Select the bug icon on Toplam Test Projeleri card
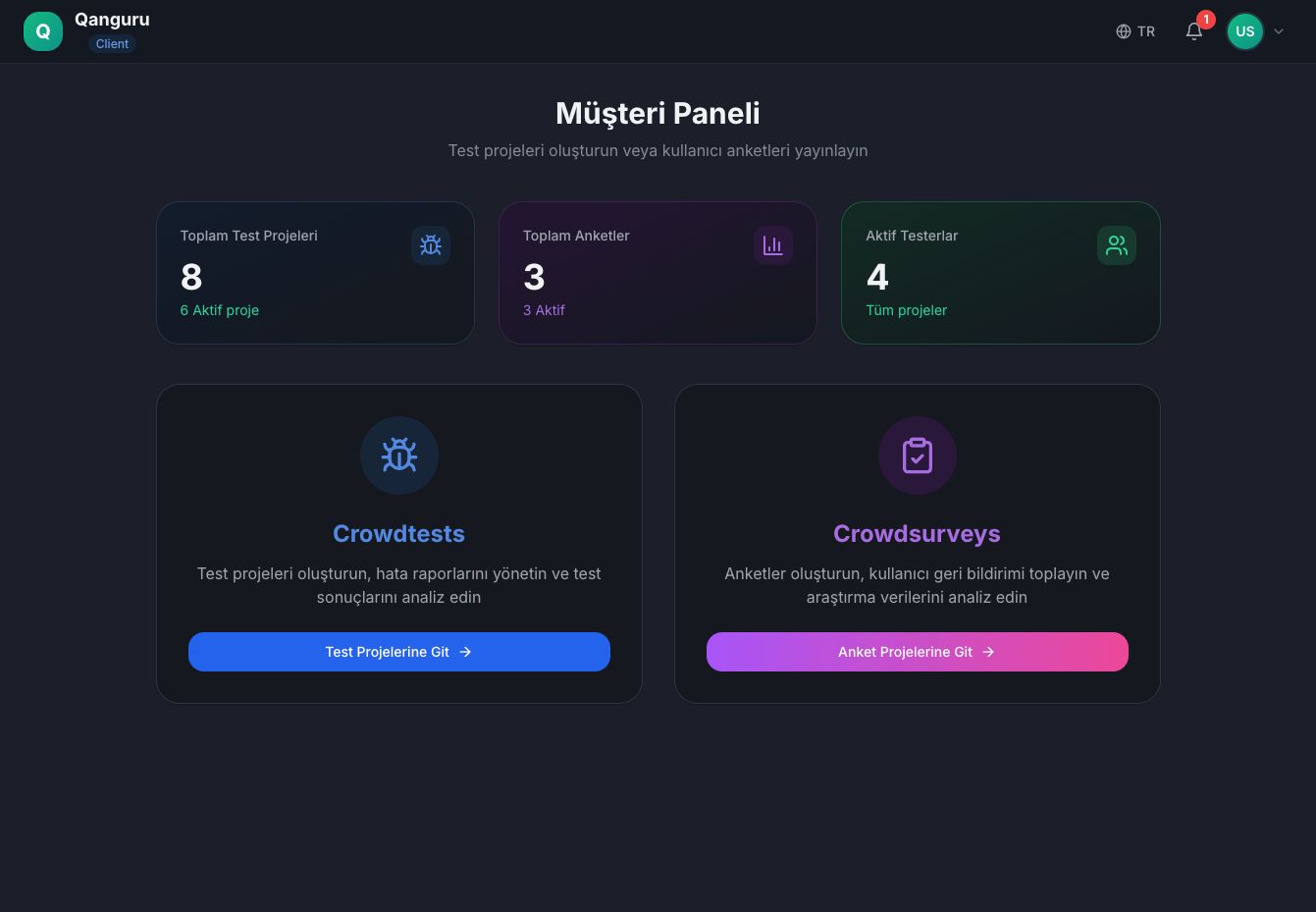1316x912 pixels. [431, 245]
